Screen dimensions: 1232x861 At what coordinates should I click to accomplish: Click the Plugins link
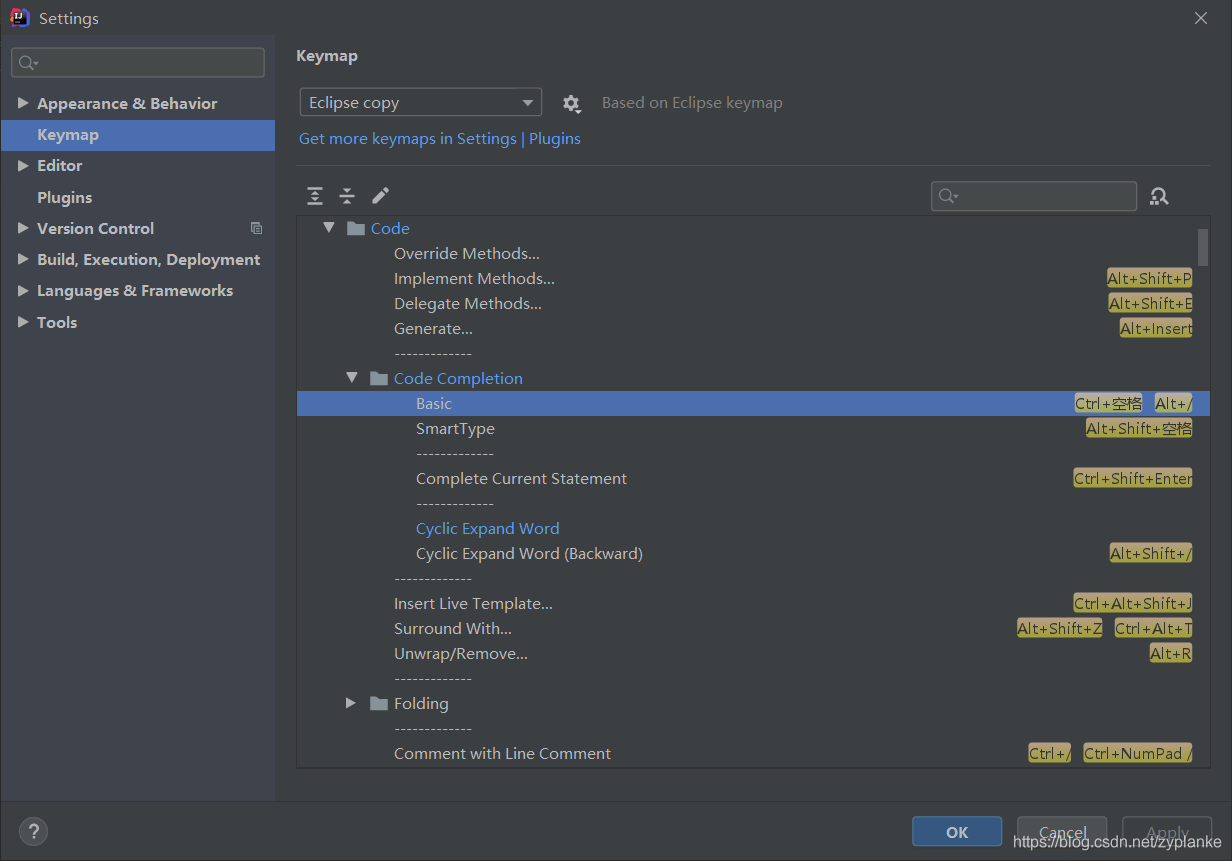coord(554,138)
